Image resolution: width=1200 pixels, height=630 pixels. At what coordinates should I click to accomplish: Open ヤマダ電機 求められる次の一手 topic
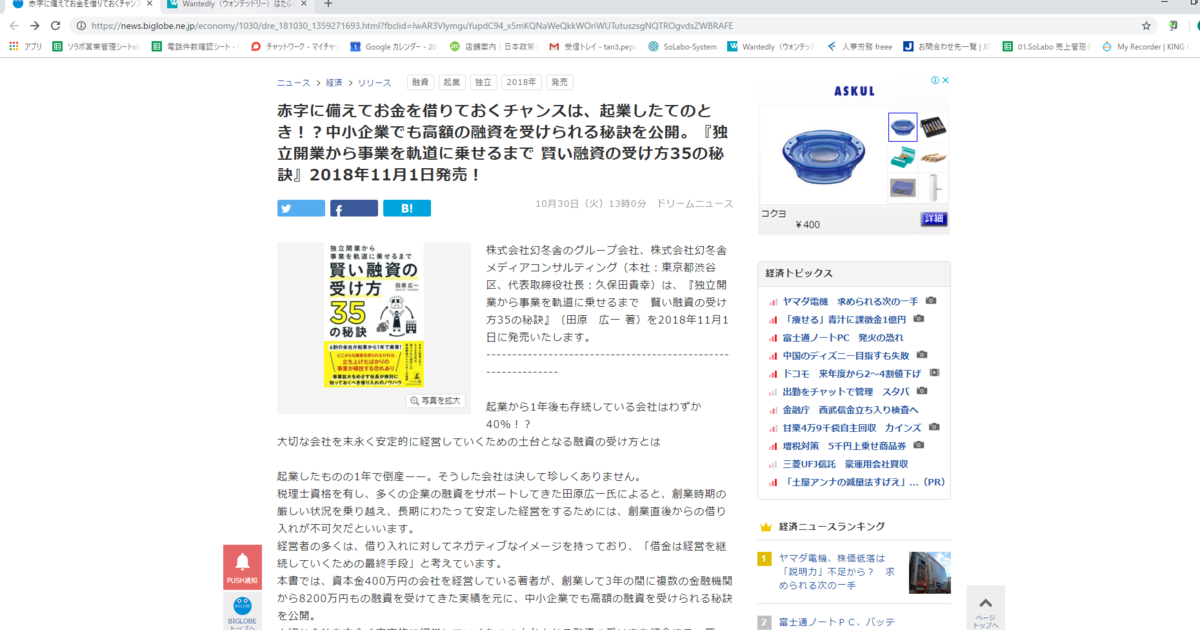coord(850,301)
